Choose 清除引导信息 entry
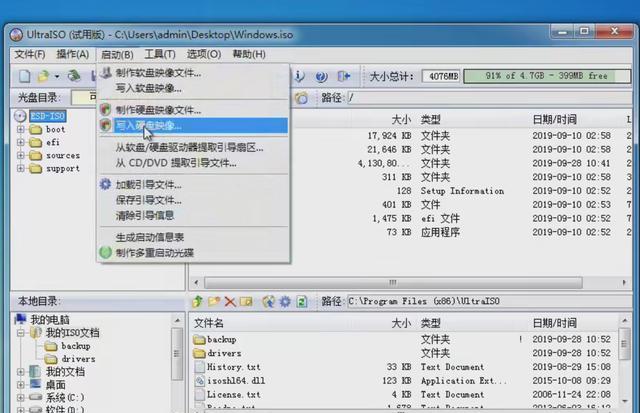 (x=194, y=215)
